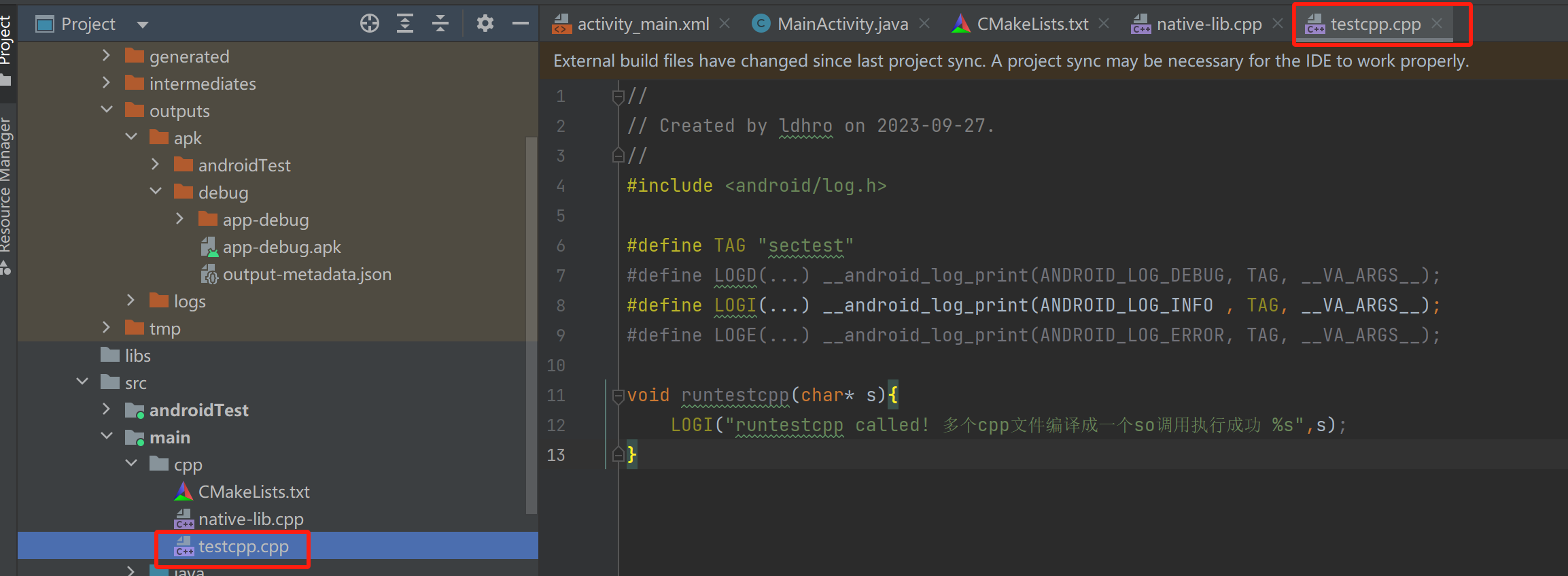Close the activity_main.xml tab
This screenshot has width=1568, height=576.
click(x=725, y=24)
